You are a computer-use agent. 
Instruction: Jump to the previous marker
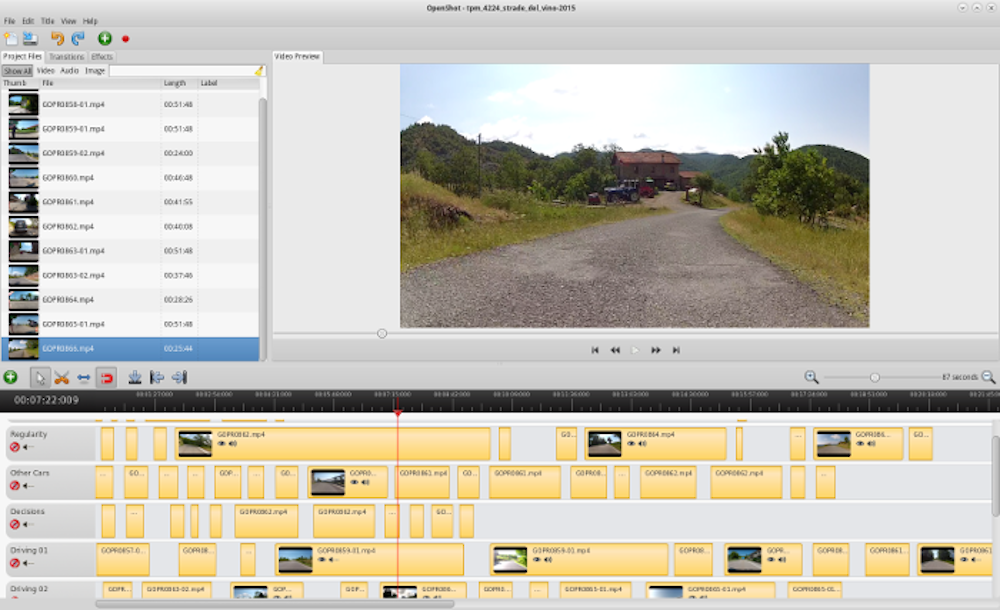pos(157,377)
